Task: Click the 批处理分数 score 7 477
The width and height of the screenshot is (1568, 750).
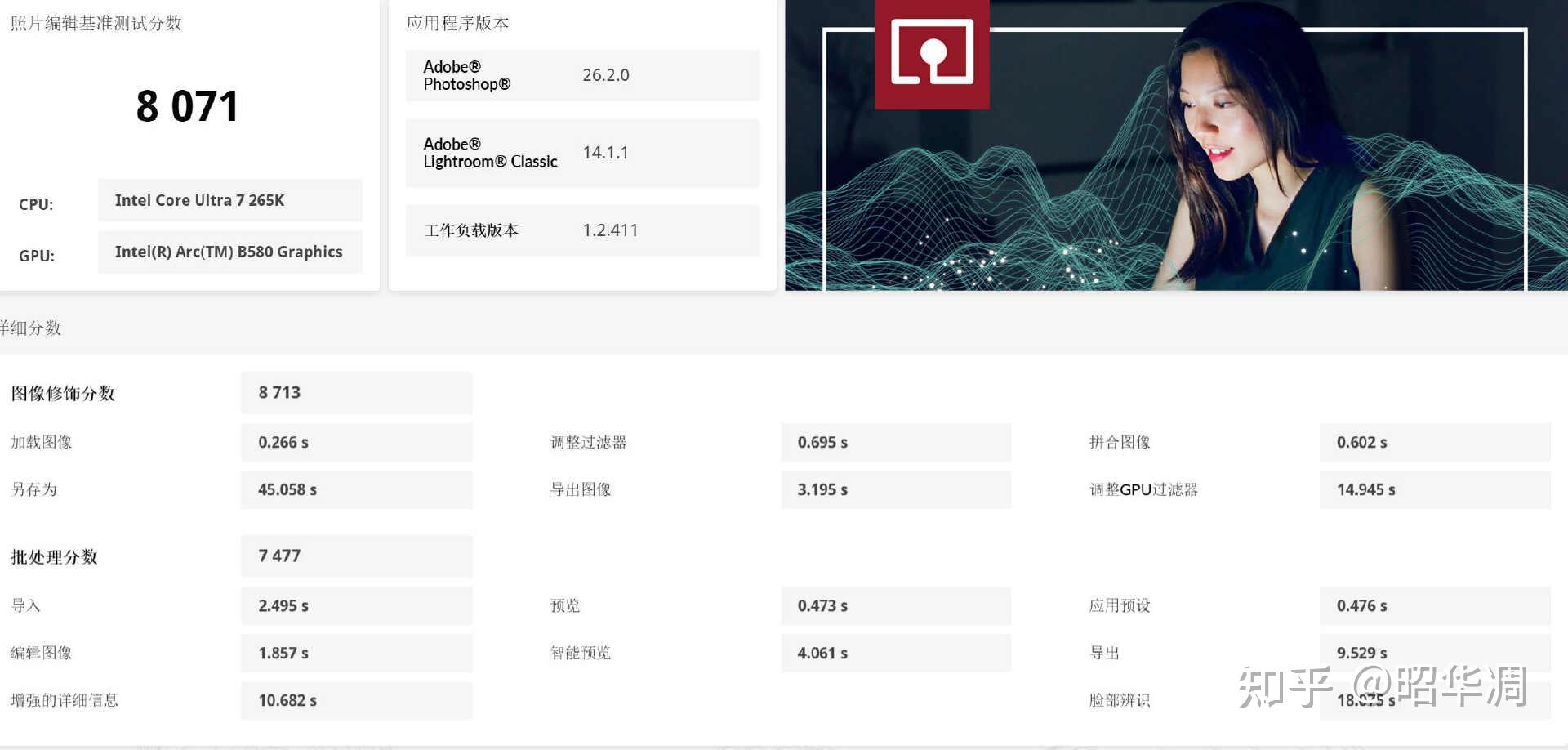Action: (356, 556)
